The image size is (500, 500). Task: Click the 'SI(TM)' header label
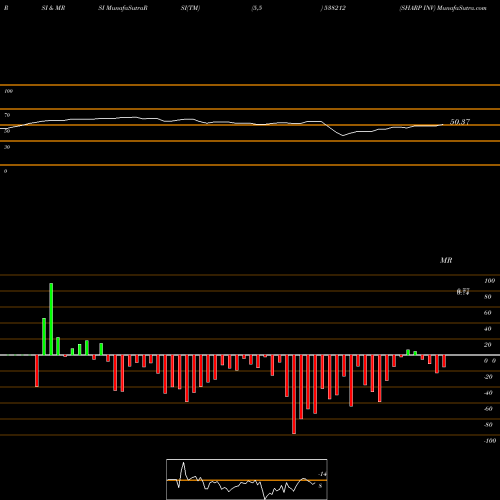point(190,8)
